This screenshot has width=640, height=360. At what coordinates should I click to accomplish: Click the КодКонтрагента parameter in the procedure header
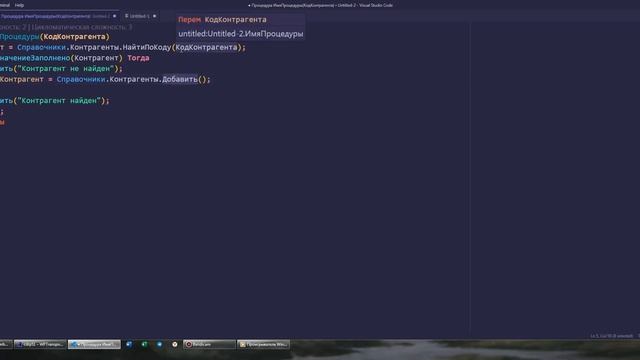coord(74,37)
